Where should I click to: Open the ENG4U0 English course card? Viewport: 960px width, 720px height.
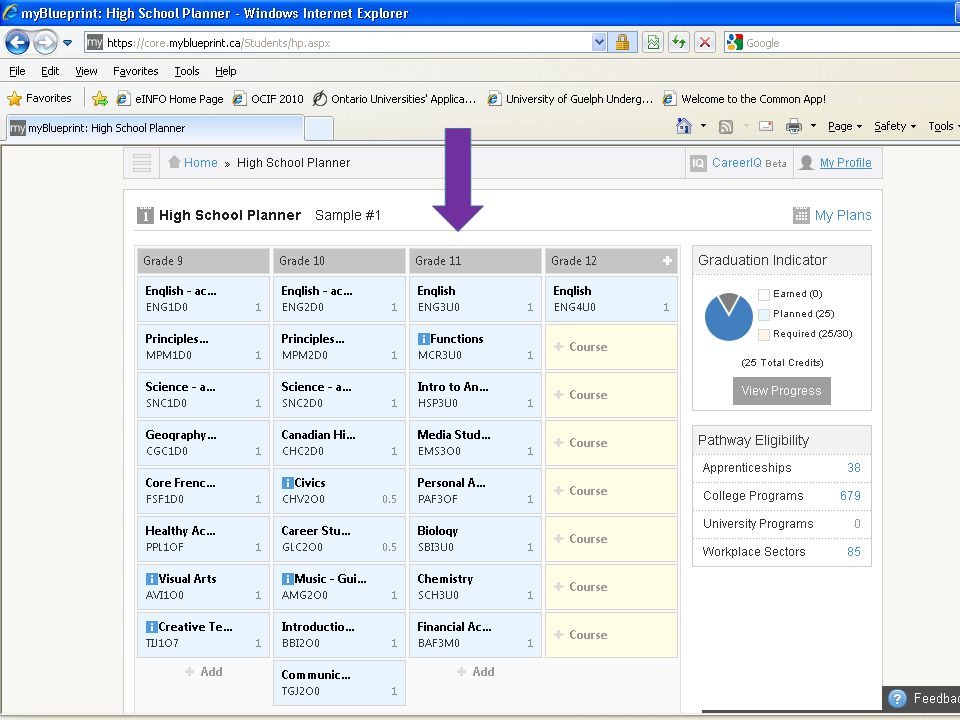tap(611, 299)
